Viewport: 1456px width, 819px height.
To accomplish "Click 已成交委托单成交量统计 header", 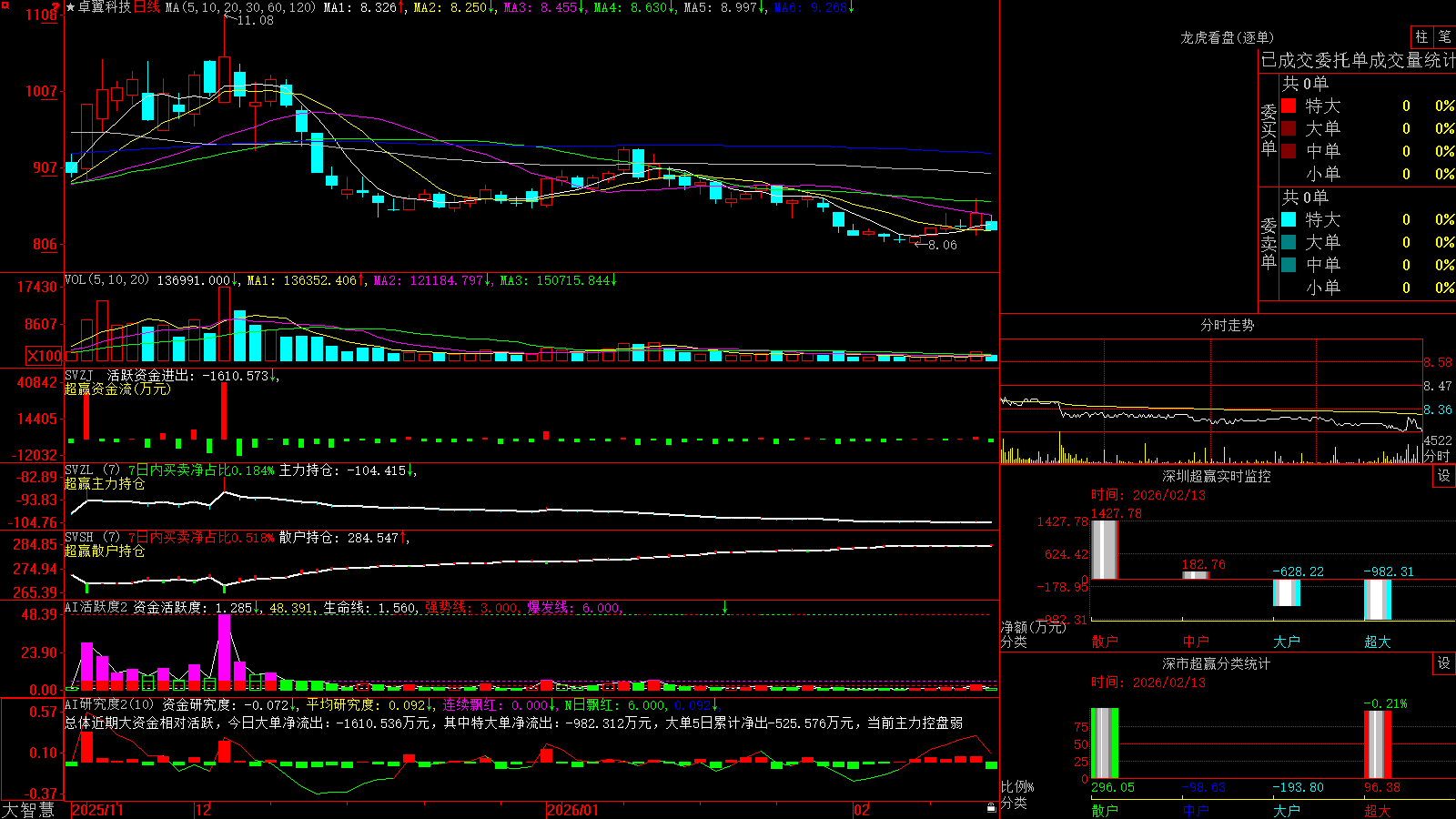I will pyautogui.click(x=1358, y=60).
